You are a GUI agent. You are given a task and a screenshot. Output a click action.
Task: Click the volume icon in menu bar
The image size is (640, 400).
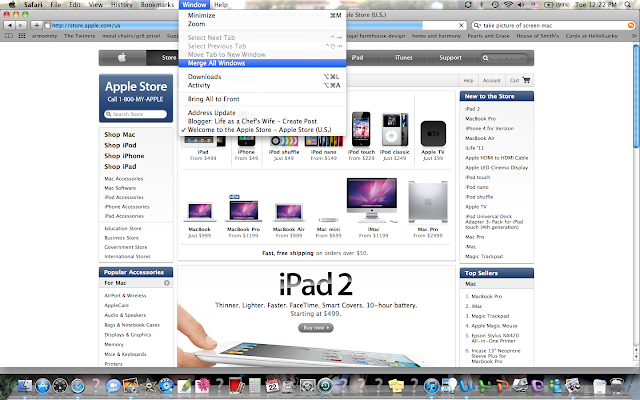pyautogui.click(x=521, y=4)
